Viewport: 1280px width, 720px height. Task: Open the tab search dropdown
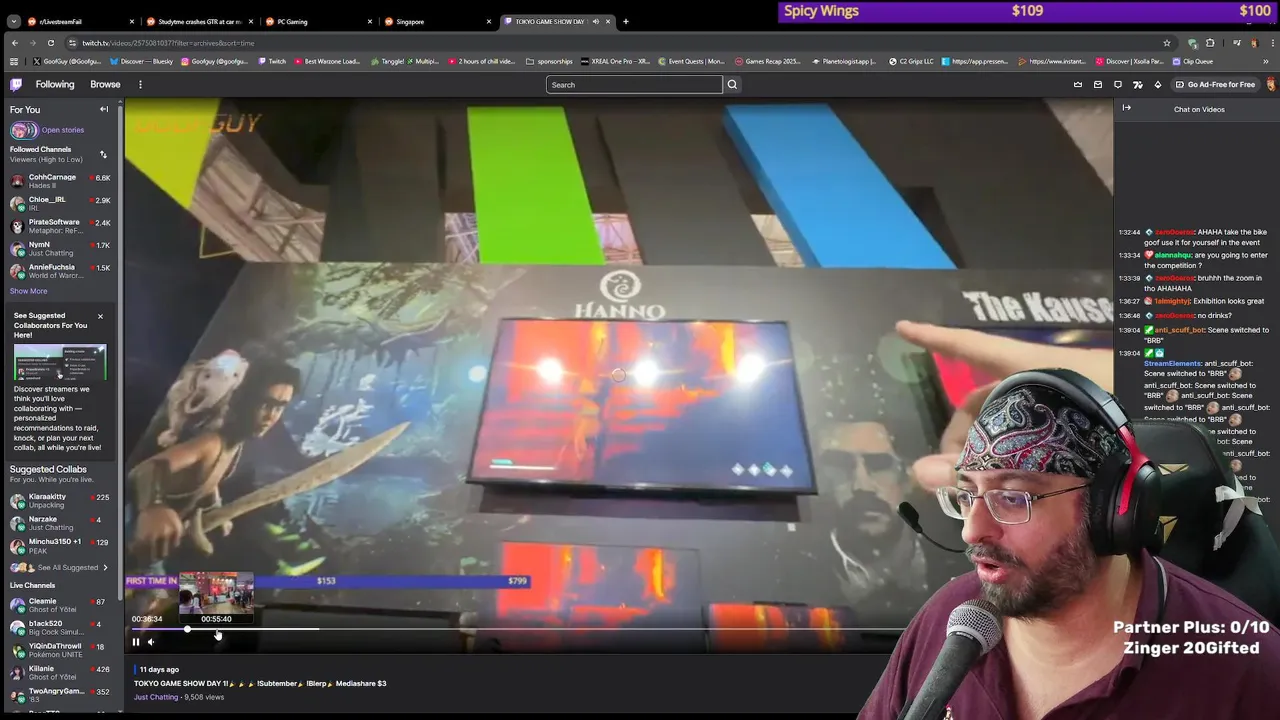(x=13, y=21)
